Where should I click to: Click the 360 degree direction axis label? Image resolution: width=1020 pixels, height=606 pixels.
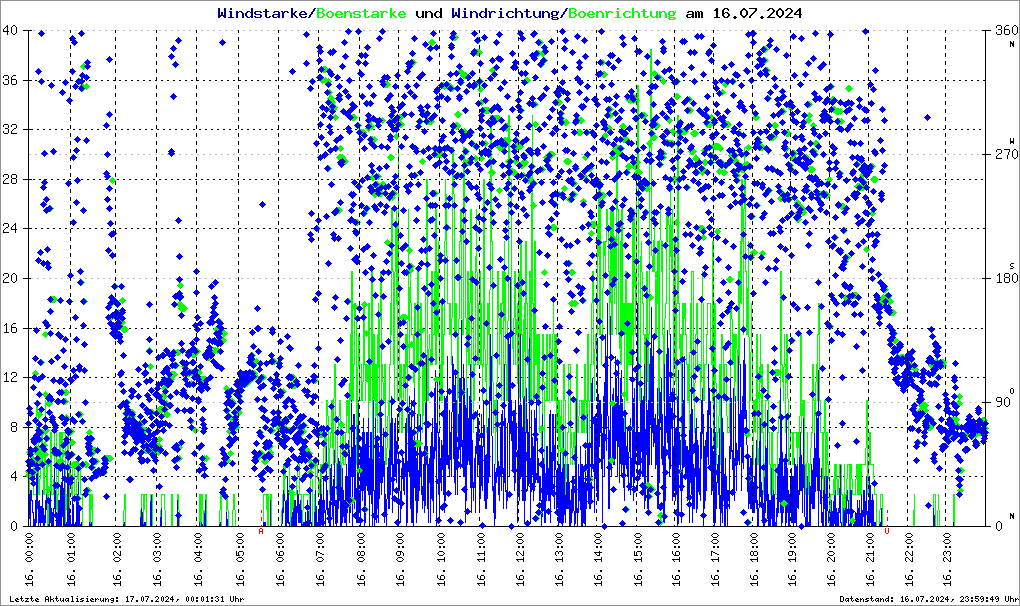[1006, 31]
